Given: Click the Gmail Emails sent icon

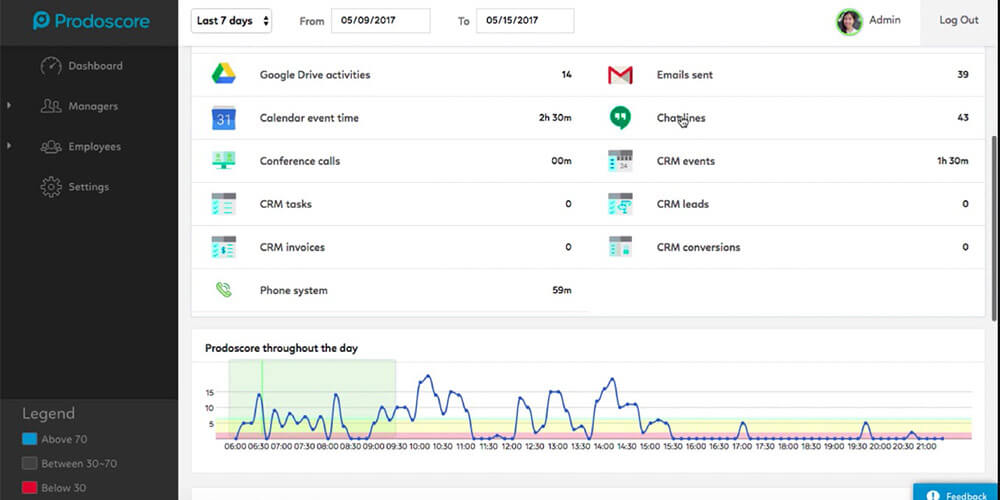Looking at the screenshot, I should tap(620, 75).
